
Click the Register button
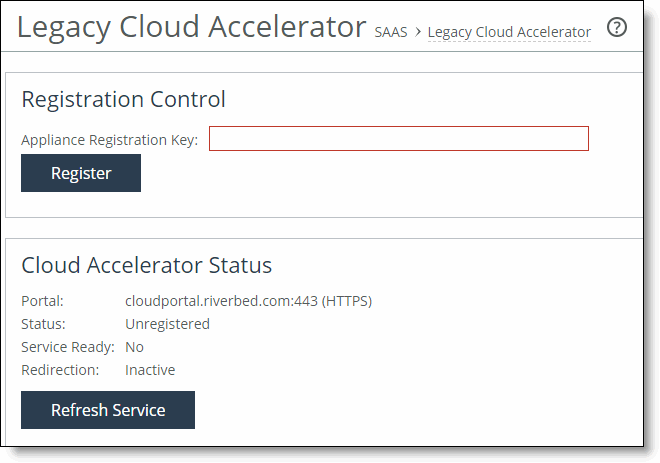[x=81, y=173]
